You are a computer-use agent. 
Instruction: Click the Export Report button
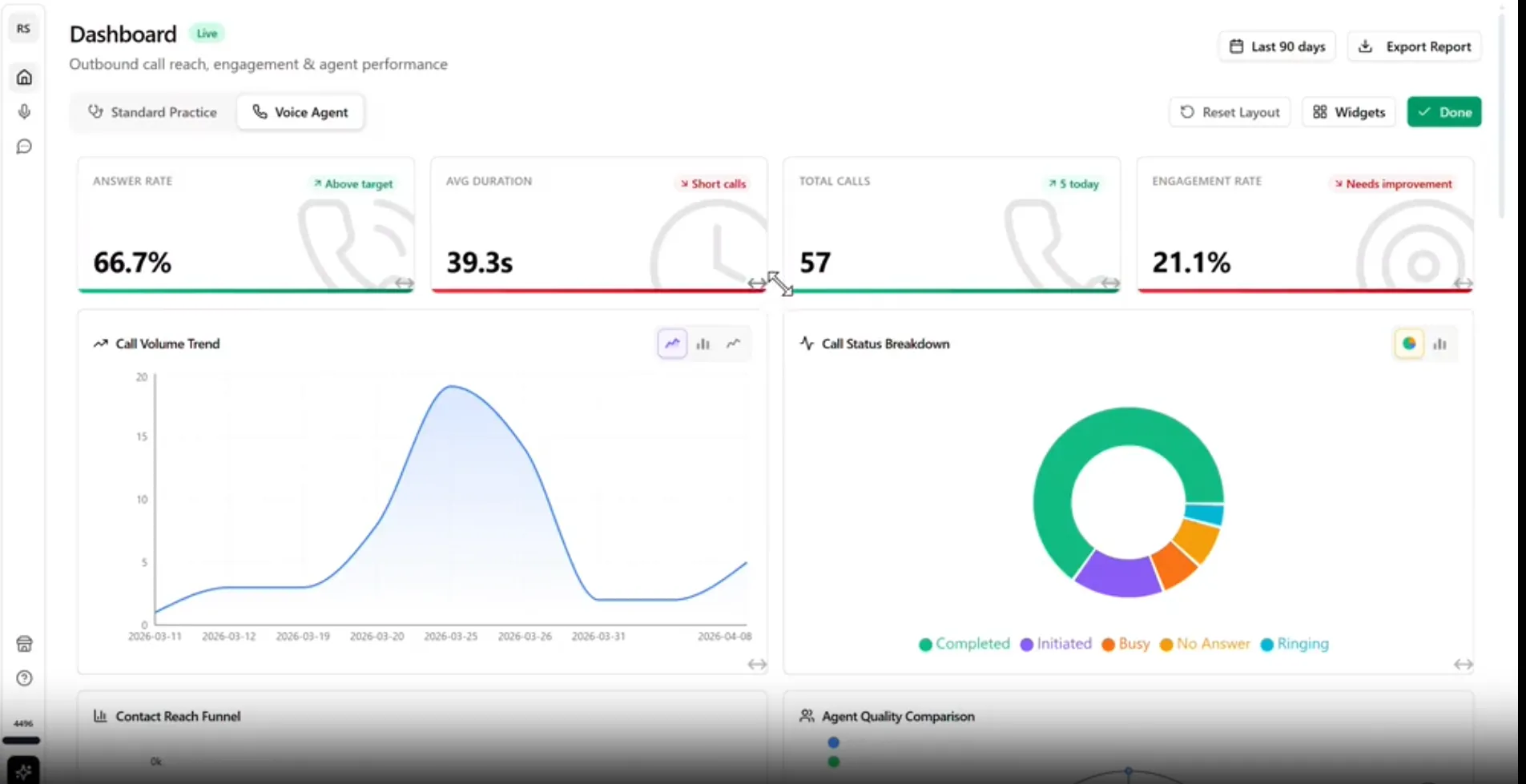coord(1415,46)
